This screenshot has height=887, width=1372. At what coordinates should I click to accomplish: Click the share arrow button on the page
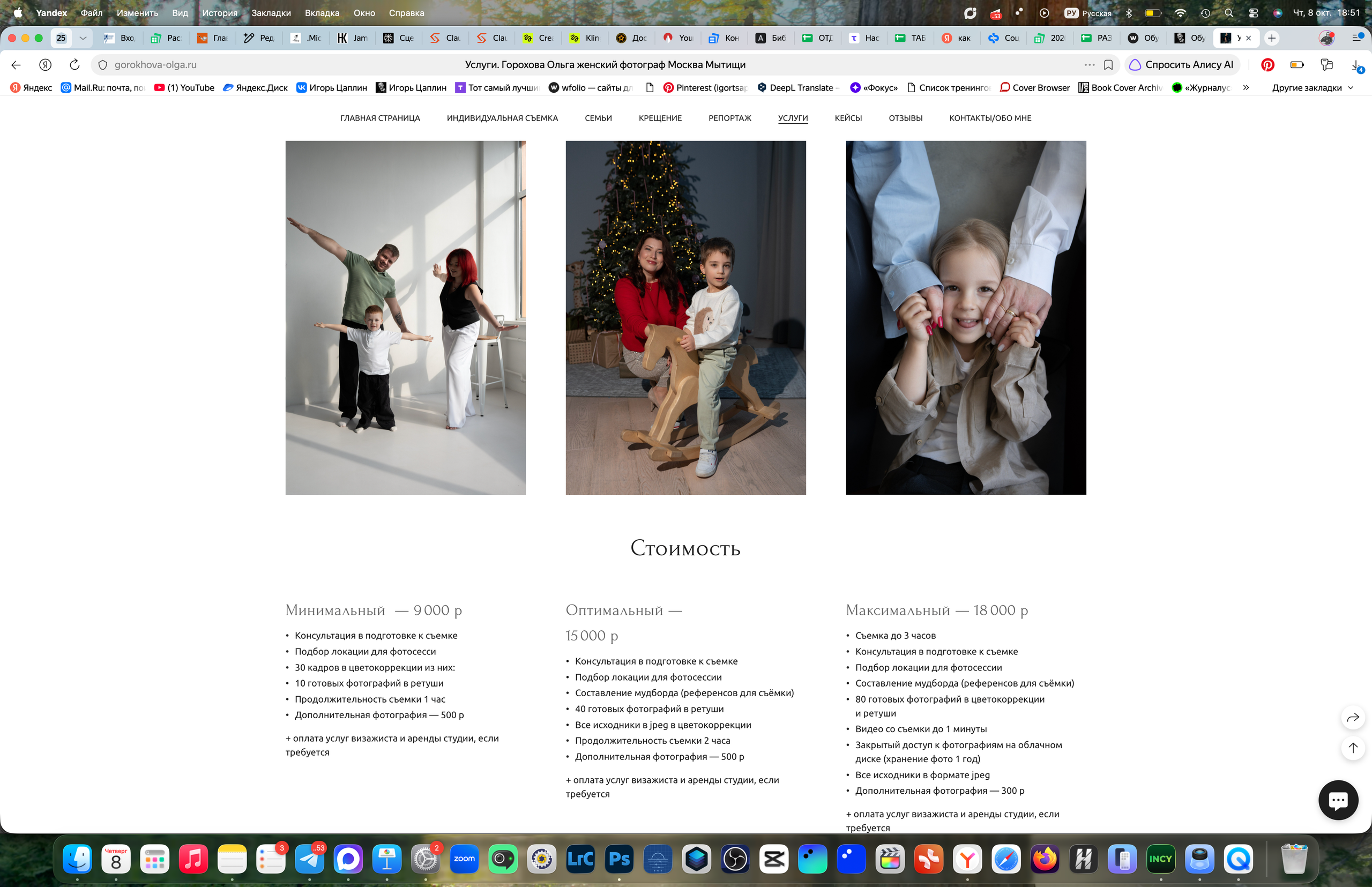1352,717
